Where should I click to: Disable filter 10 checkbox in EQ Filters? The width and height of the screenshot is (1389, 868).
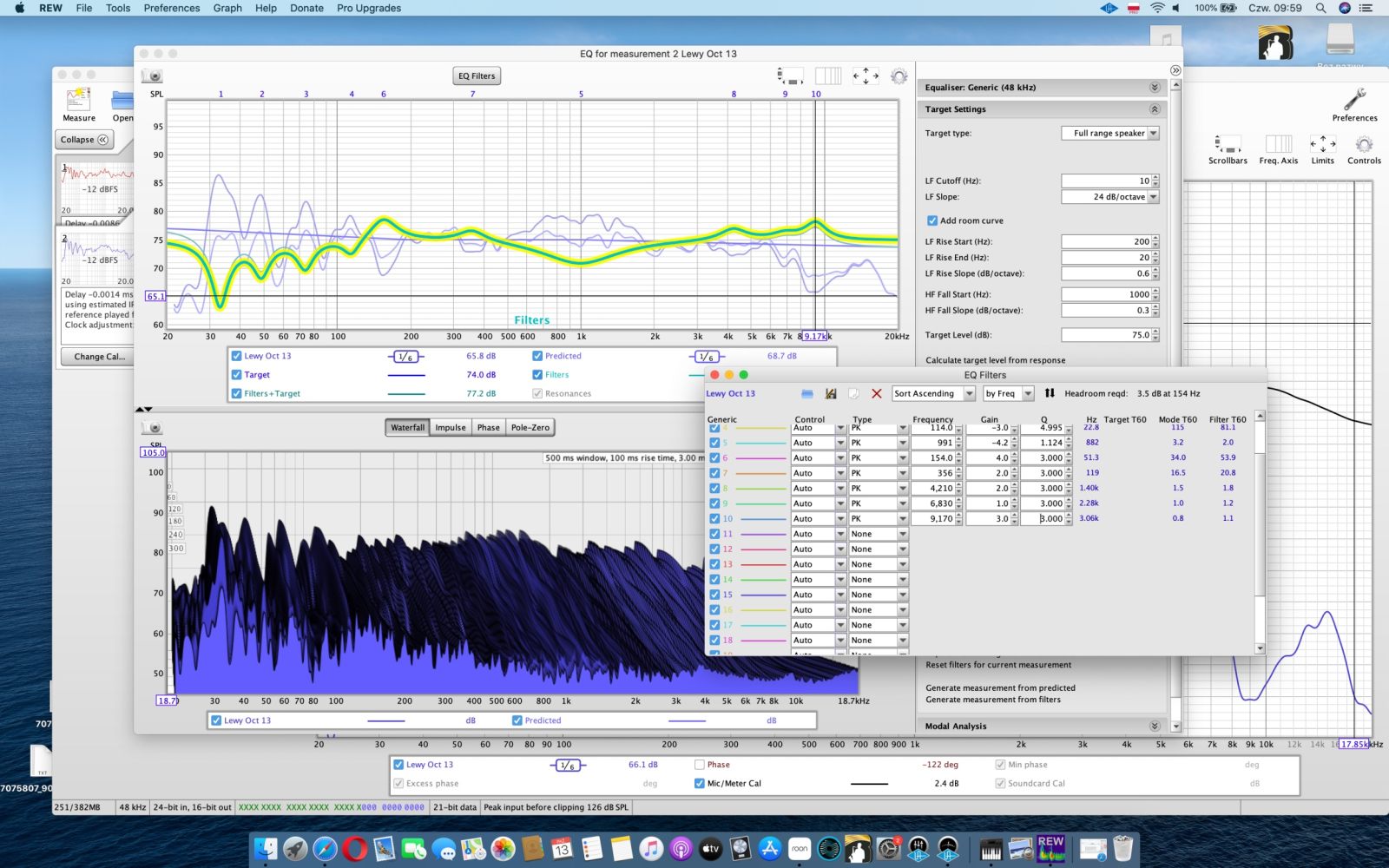714,518
